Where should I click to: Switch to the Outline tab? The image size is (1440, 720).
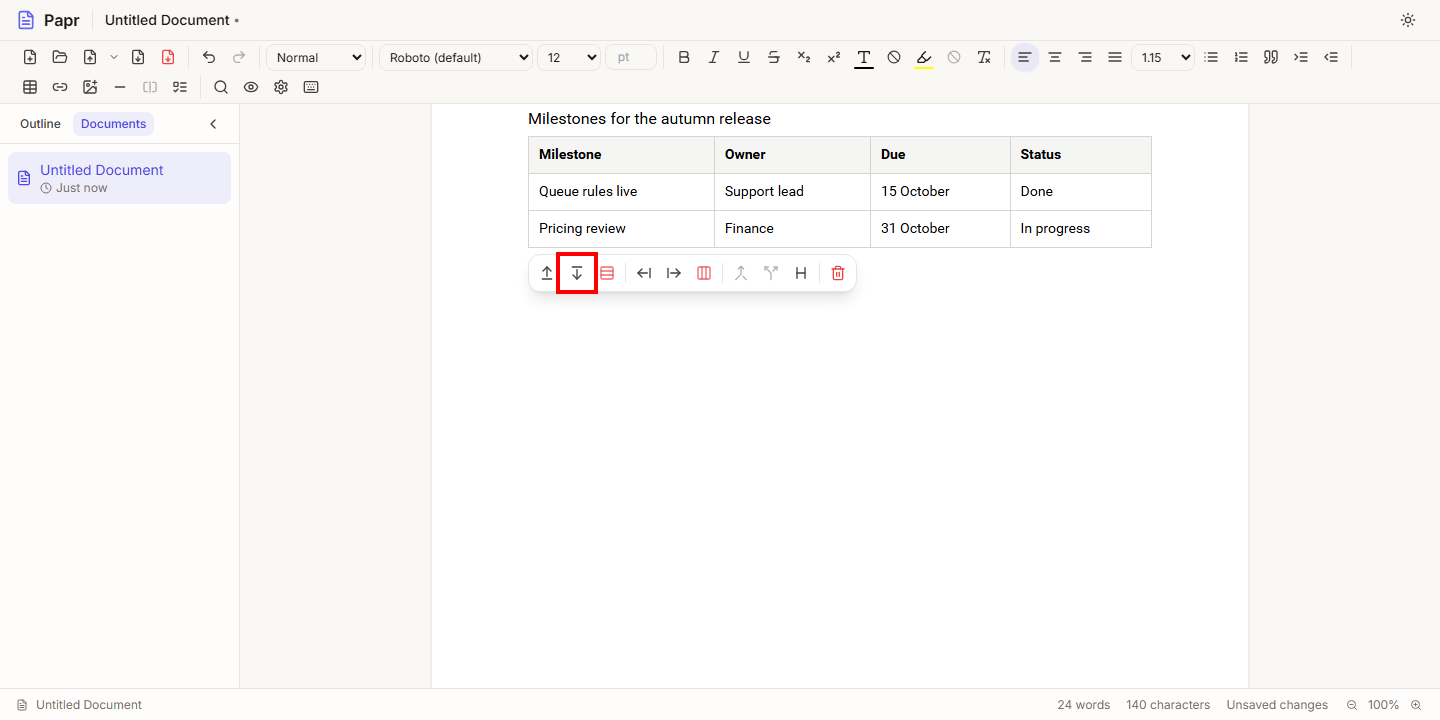pyautogui.click(x=40, y=124)
